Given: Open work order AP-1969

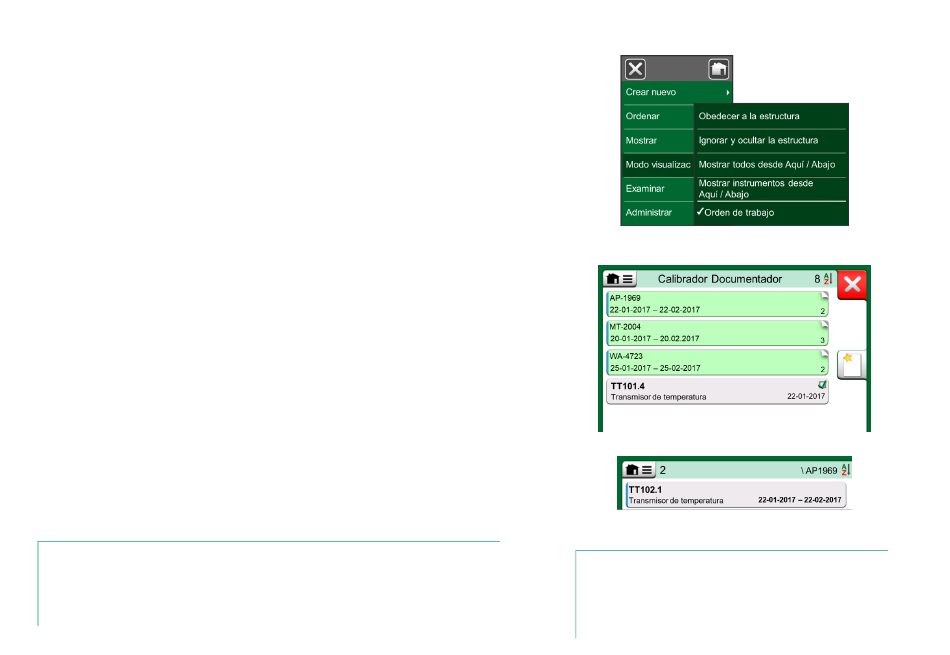Looking at the screenshot, I should click(717, 304).
